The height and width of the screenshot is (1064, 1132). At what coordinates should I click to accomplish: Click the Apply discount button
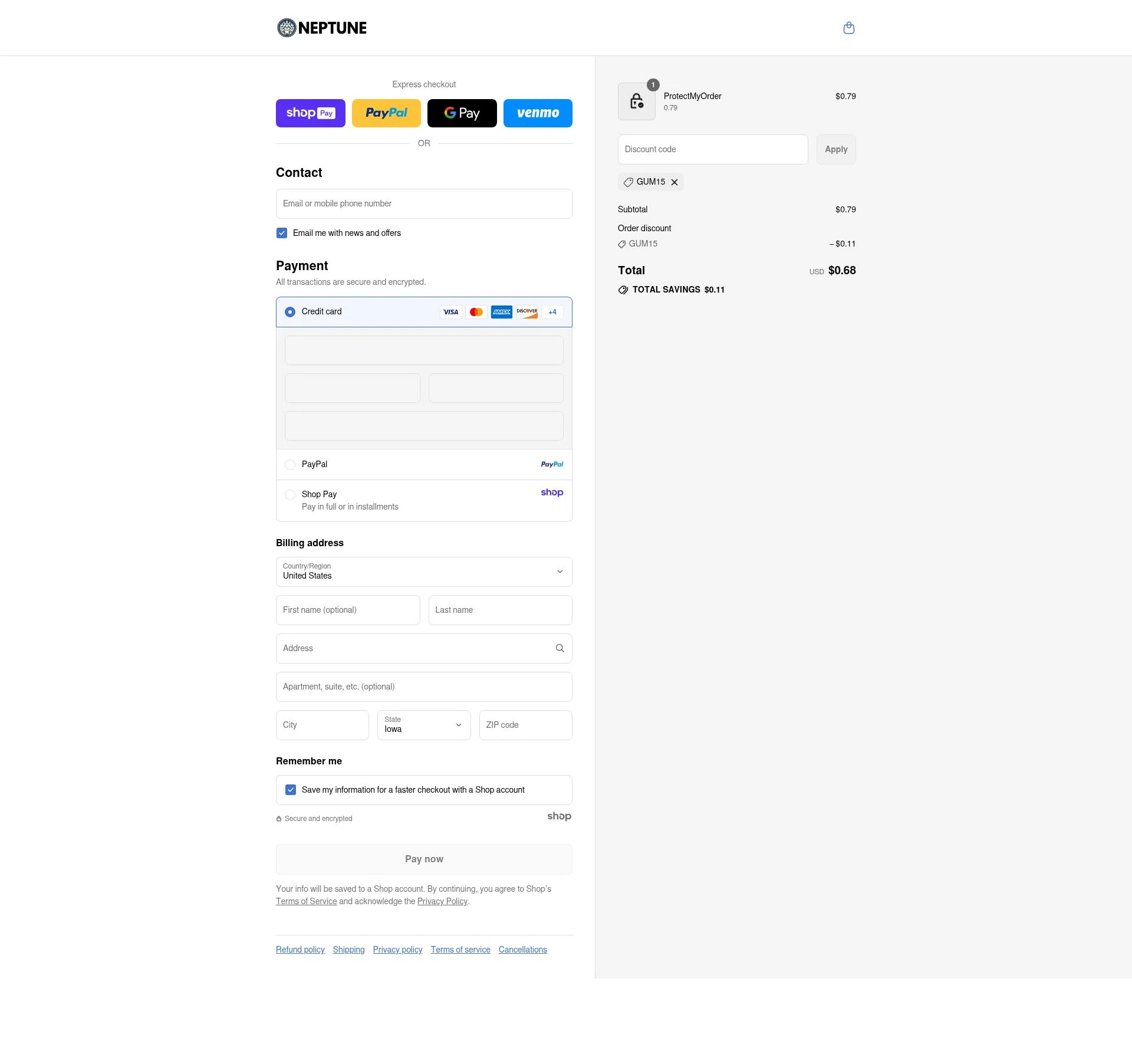point(835,149)
